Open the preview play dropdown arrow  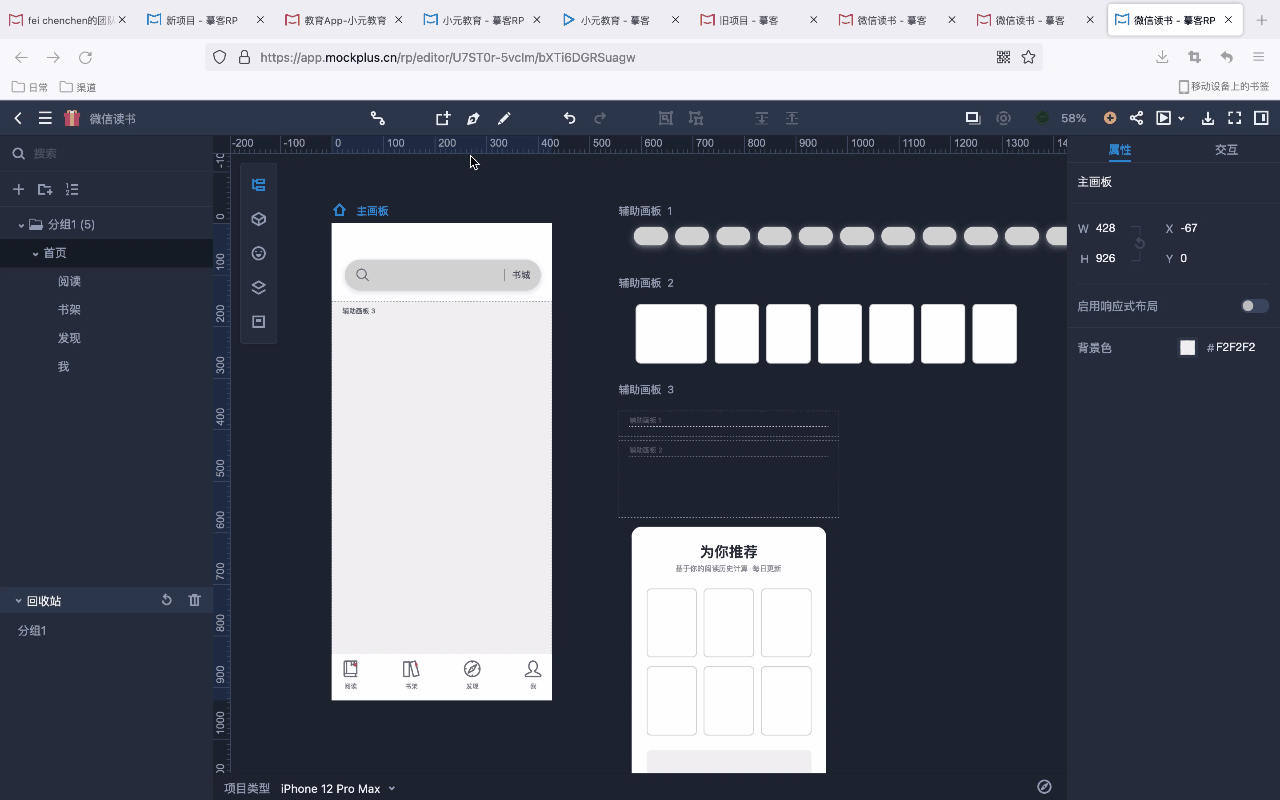(1181, 118)
